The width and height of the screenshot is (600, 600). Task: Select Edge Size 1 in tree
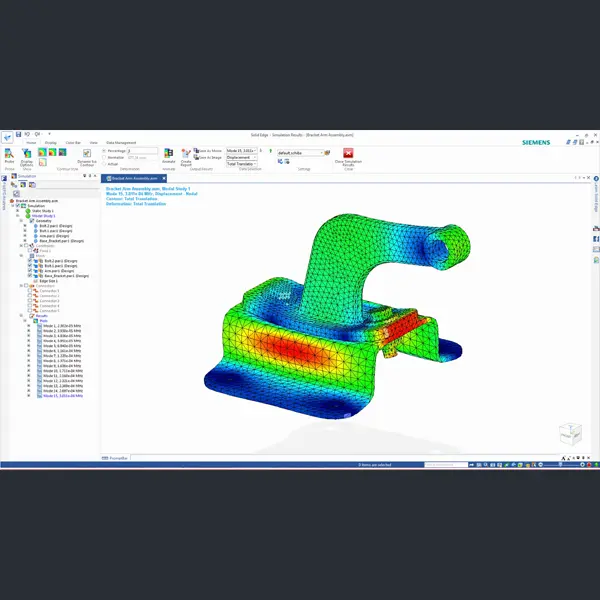pyautogui.click(x=48, y=280)
